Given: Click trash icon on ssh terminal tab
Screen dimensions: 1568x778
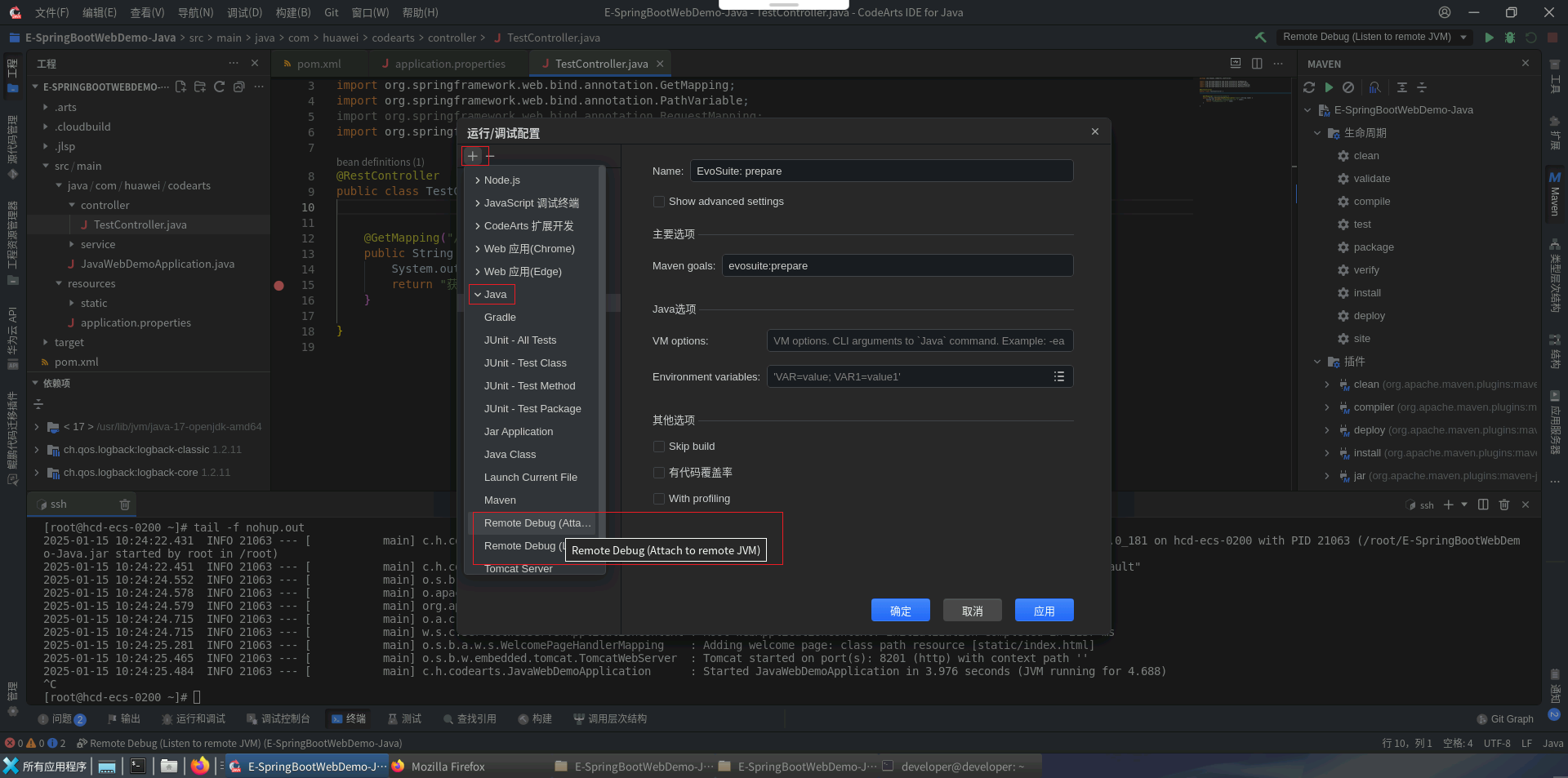Looking at the screenshot, I should point(125,505).
